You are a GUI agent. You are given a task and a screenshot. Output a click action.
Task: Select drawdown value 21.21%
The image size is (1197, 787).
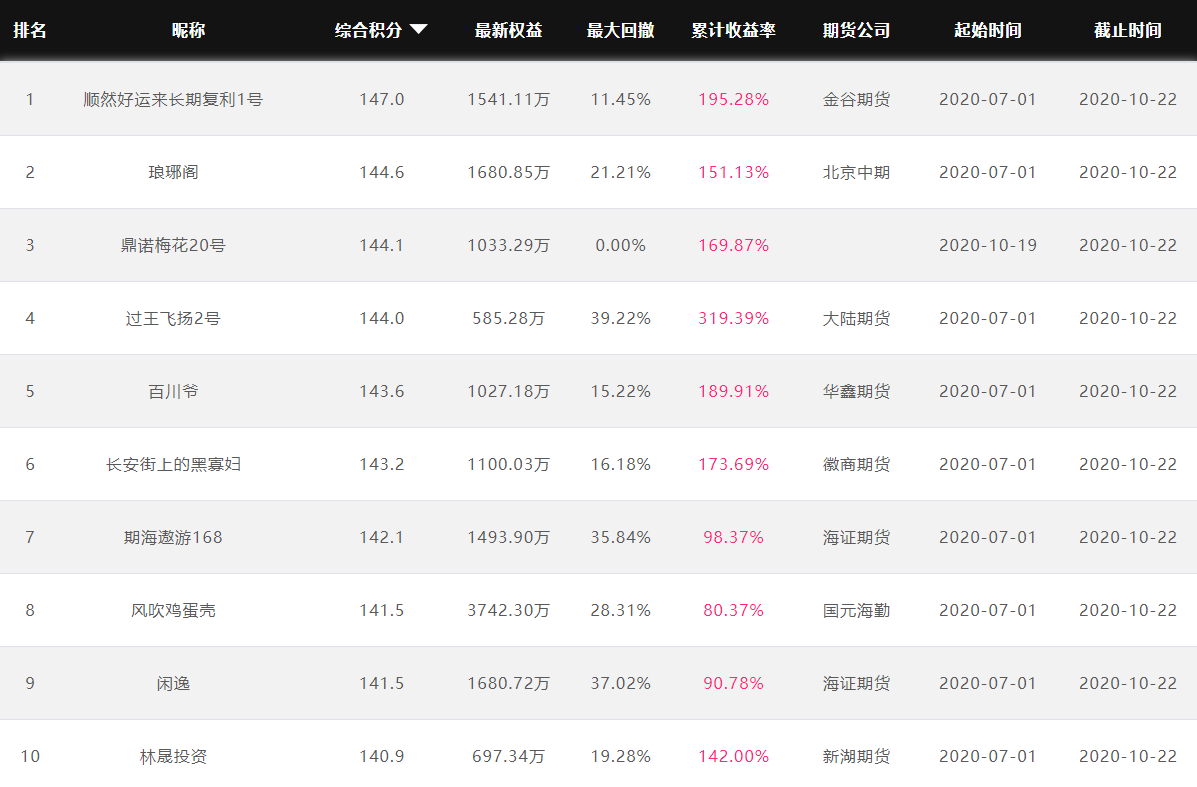click(621, 173)
